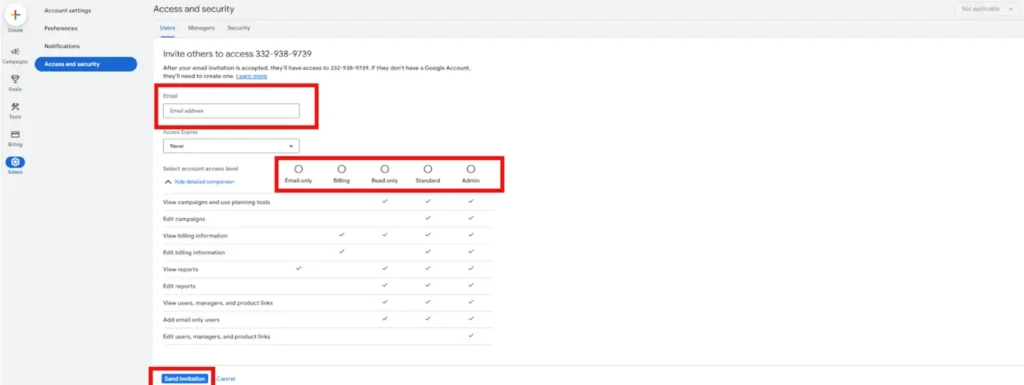Click the Send invitation button
Image resolution: width=1024 pixels, height=385 pixels.
point(185,378)
